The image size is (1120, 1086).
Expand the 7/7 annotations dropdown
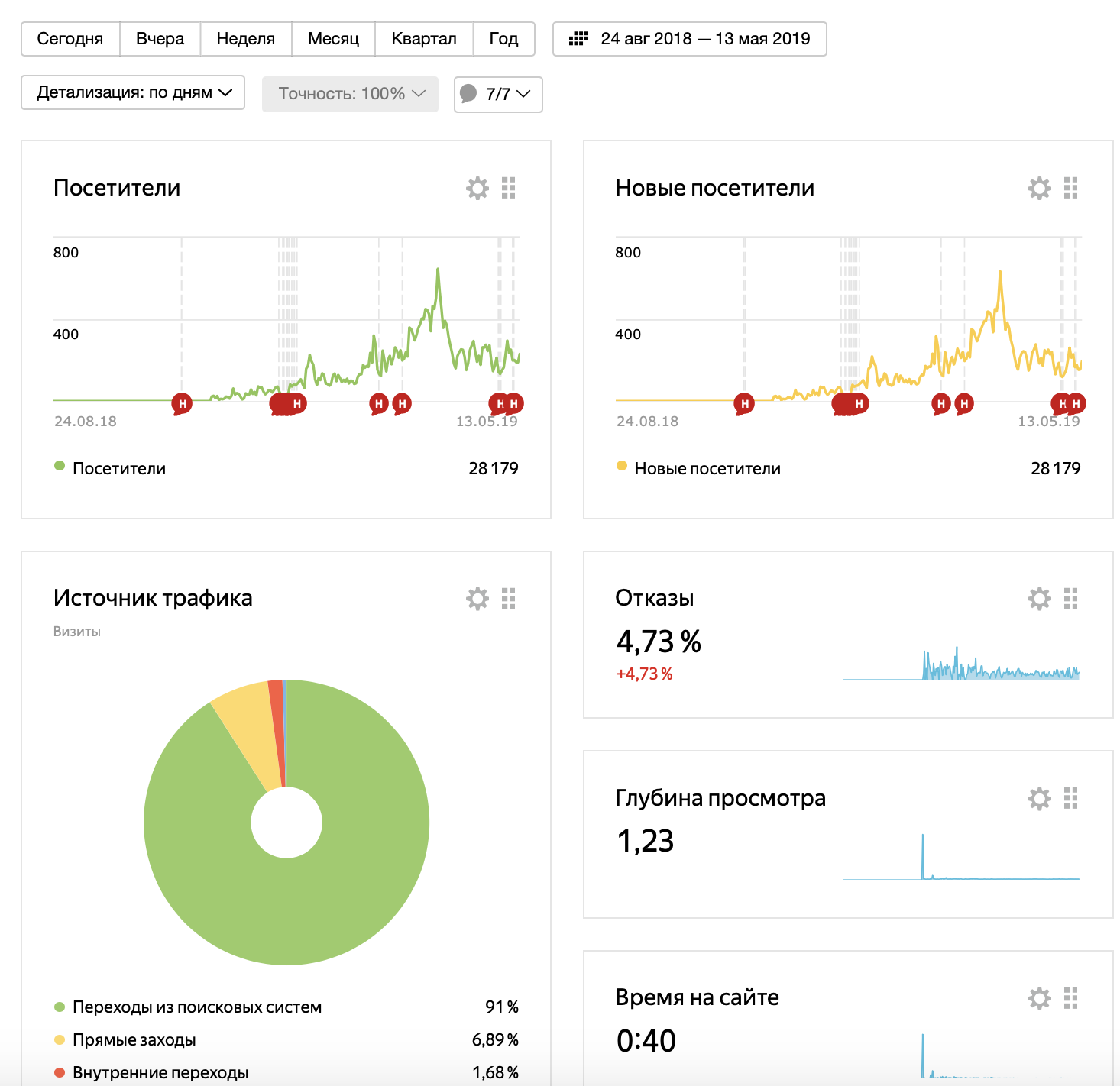click(x=498, y=94)
